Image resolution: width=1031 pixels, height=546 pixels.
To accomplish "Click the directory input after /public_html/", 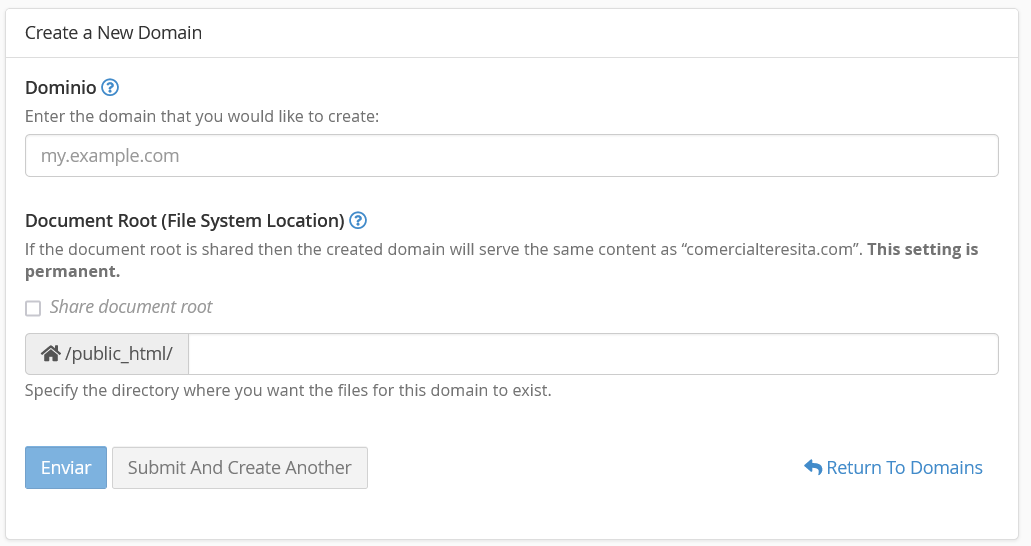I will (592, 354).
